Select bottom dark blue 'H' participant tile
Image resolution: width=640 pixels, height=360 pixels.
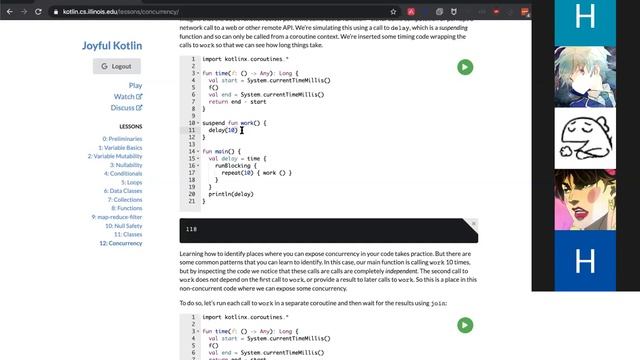(585, 261)
